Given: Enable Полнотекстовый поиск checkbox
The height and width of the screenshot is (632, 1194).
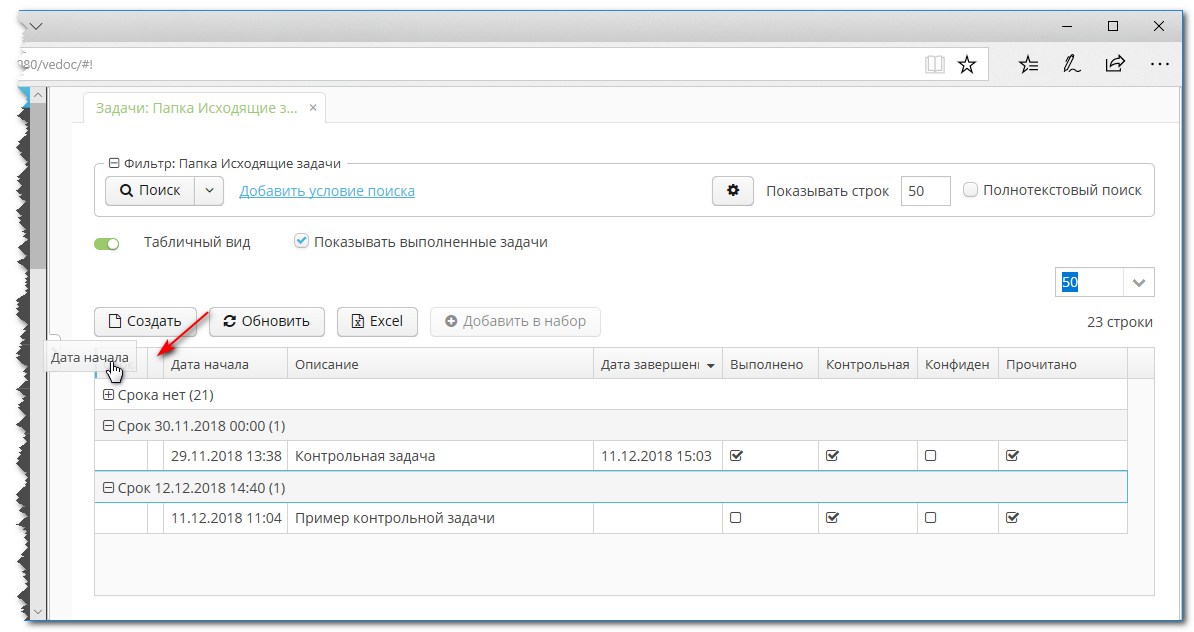Looking at the screenshot, I should [x=970, y=190].
